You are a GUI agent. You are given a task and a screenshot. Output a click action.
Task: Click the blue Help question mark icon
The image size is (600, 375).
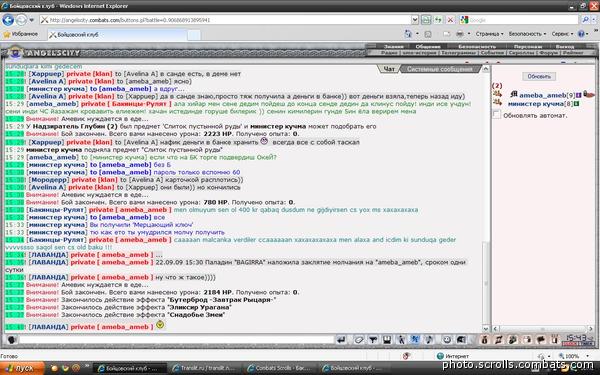coord(581,34)
